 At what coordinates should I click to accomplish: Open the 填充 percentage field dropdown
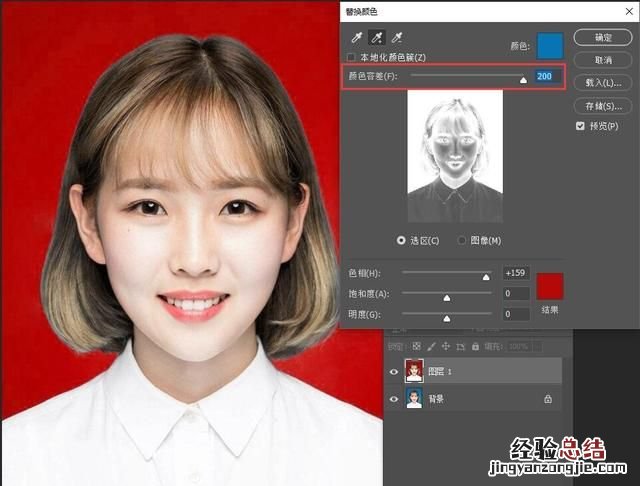tap(538, 347)
